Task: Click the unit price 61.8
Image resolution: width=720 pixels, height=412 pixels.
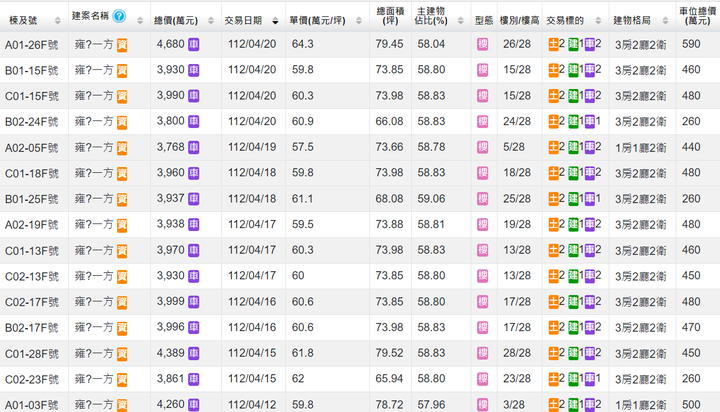Action: [303, 353]
